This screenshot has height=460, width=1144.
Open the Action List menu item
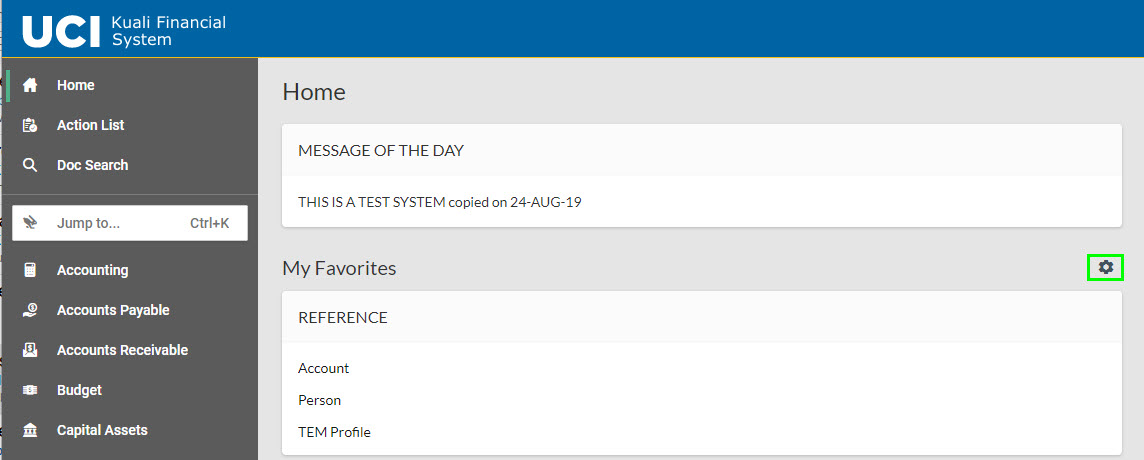(90, 126)
